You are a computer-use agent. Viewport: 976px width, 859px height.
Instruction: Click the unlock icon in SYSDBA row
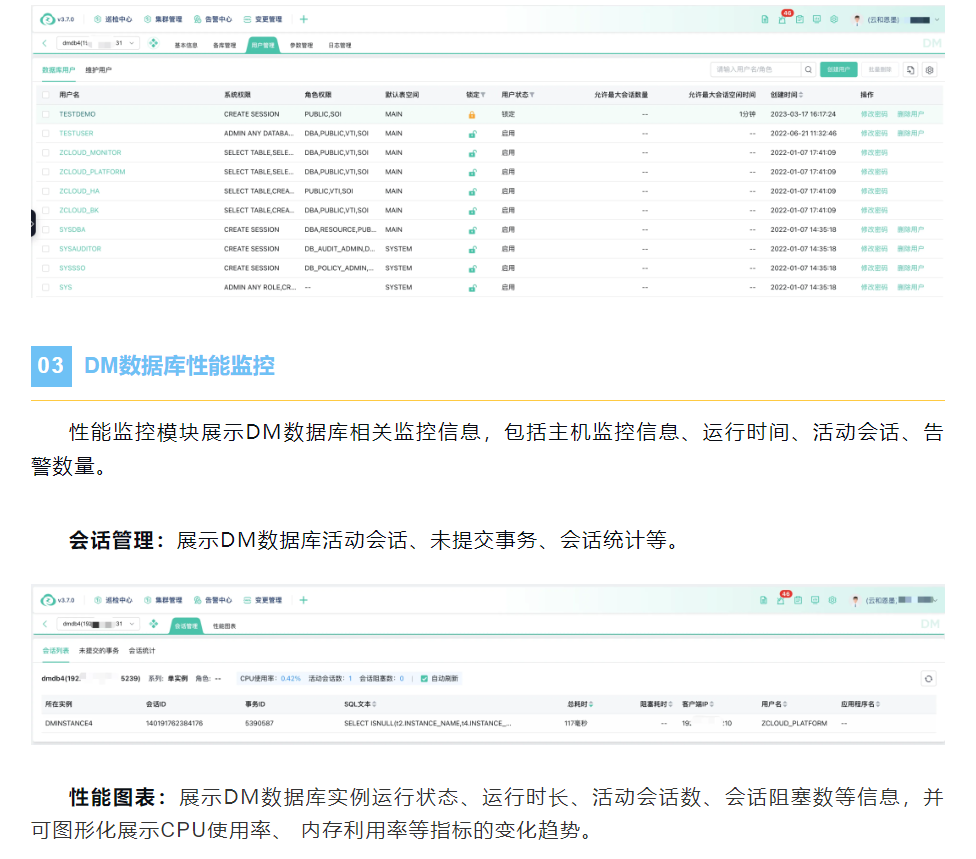point(472,230)
